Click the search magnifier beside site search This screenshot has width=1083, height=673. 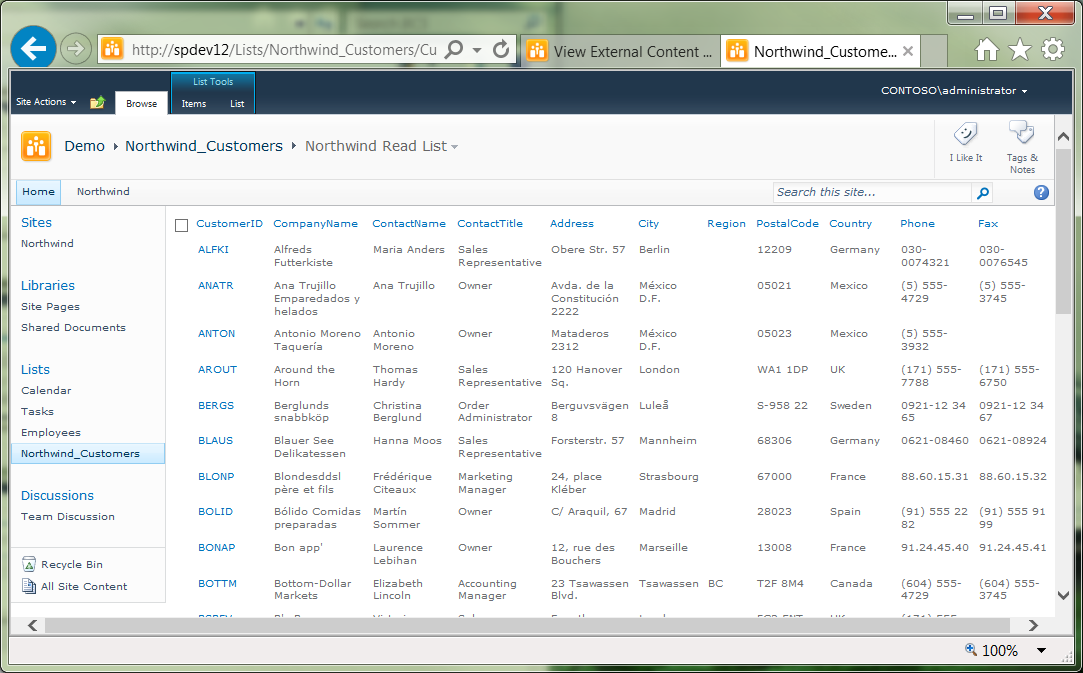(x=982, y=193)
